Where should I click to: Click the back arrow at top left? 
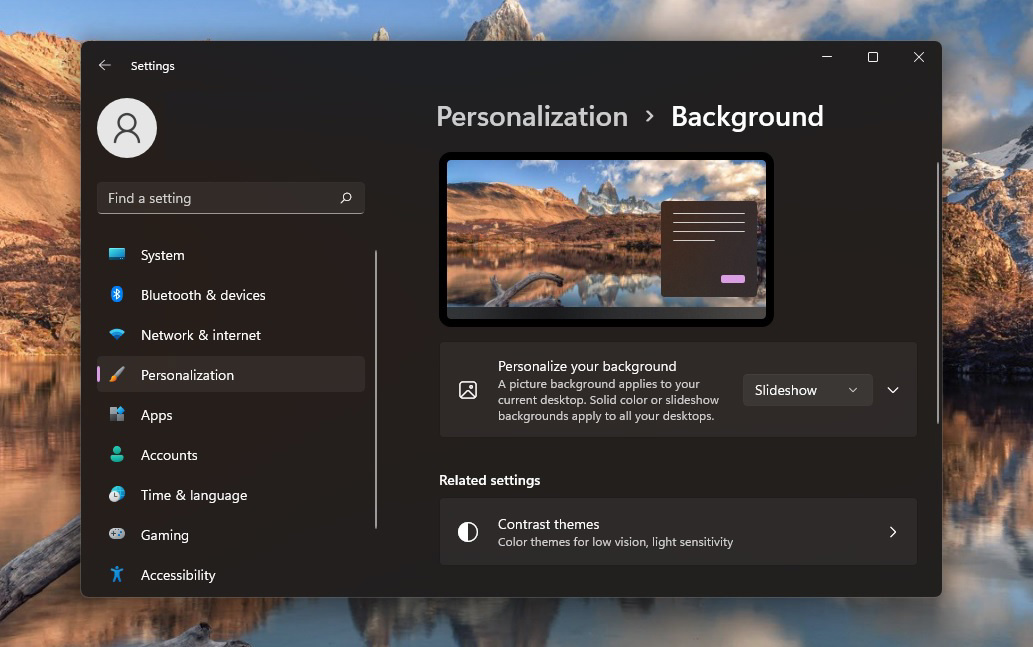pyautogui.click(x=104, y=65)
